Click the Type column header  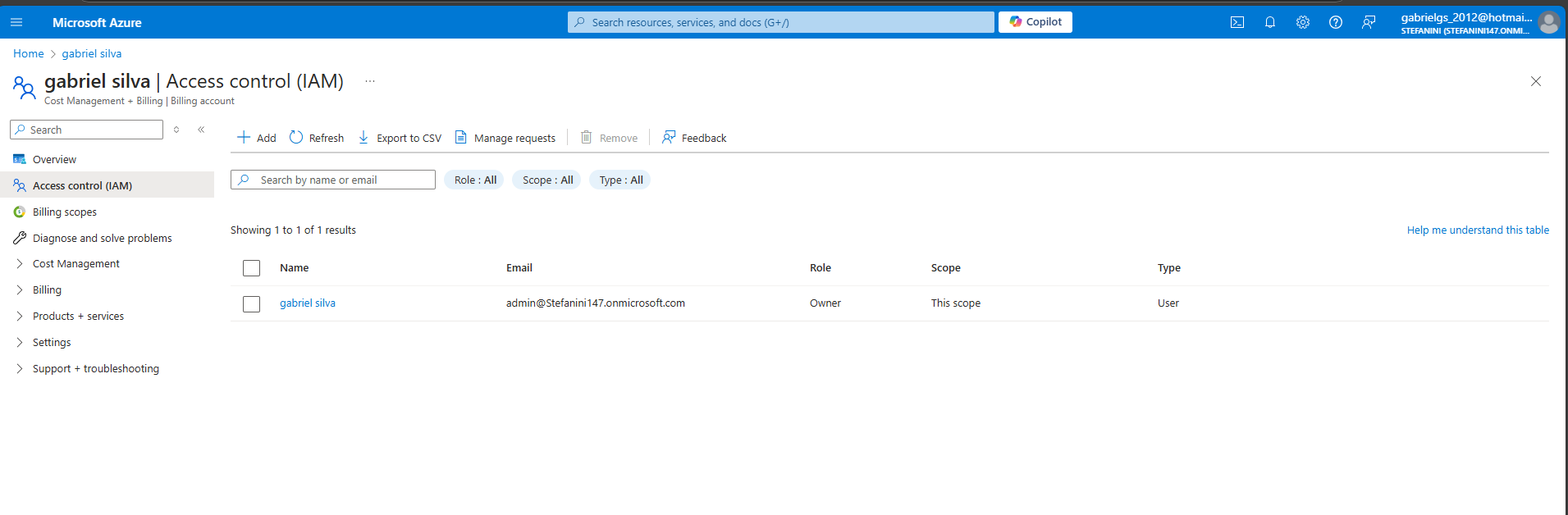pos(1169,268)
